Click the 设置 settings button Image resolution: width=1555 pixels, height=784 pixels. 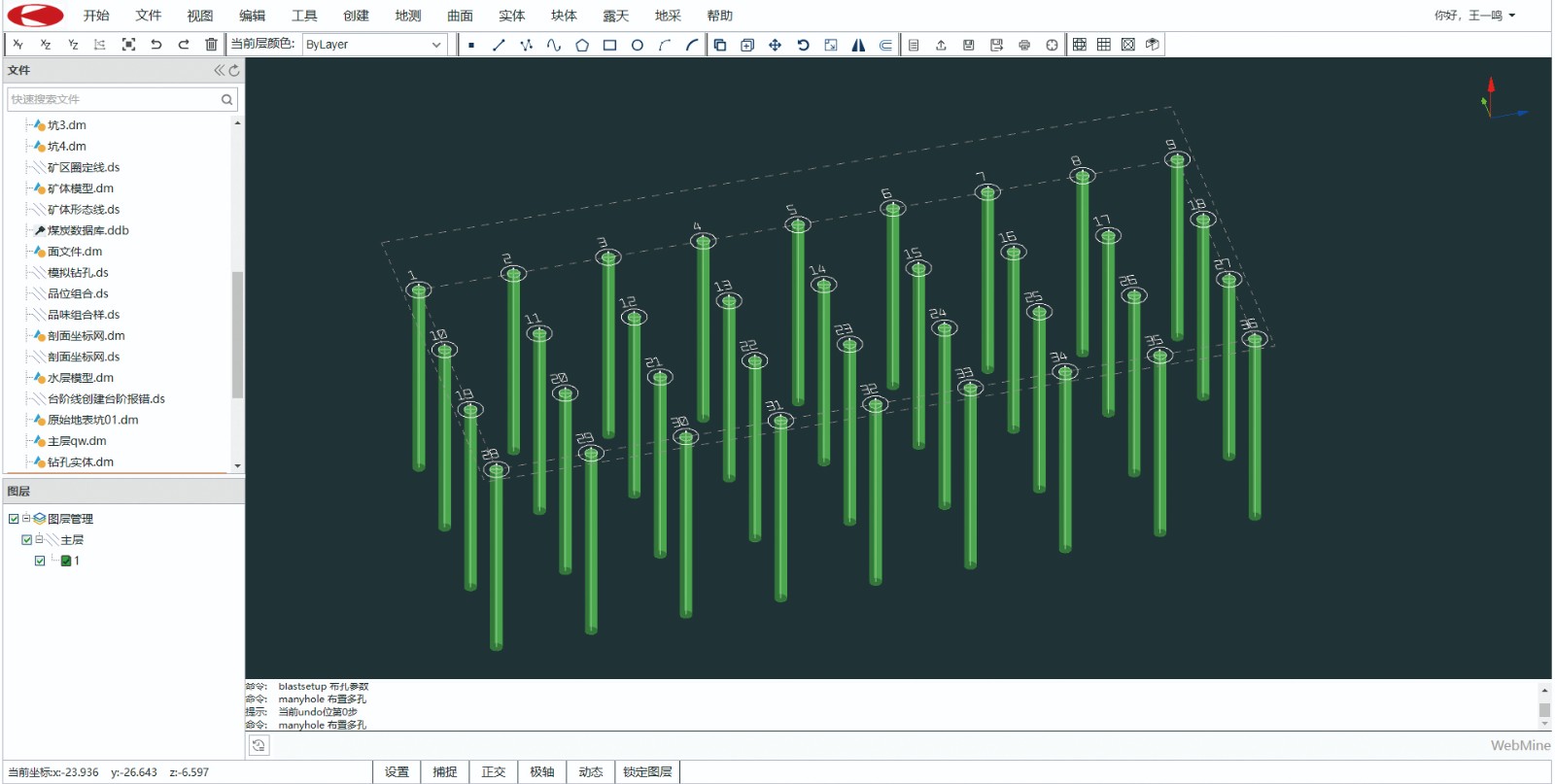tap(397, 772)
